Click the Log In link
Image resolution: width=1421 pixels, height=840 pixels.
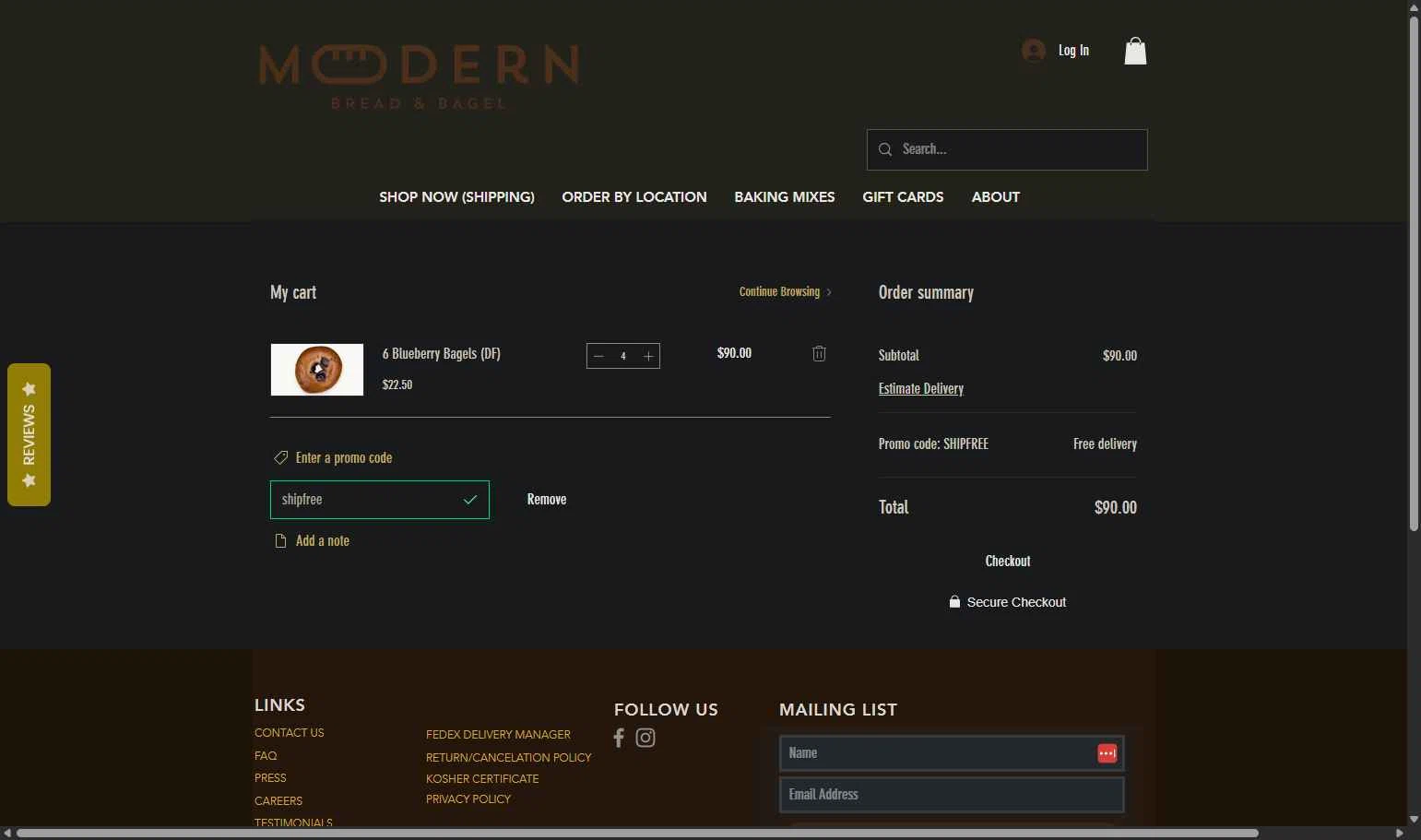[1073, 51]
